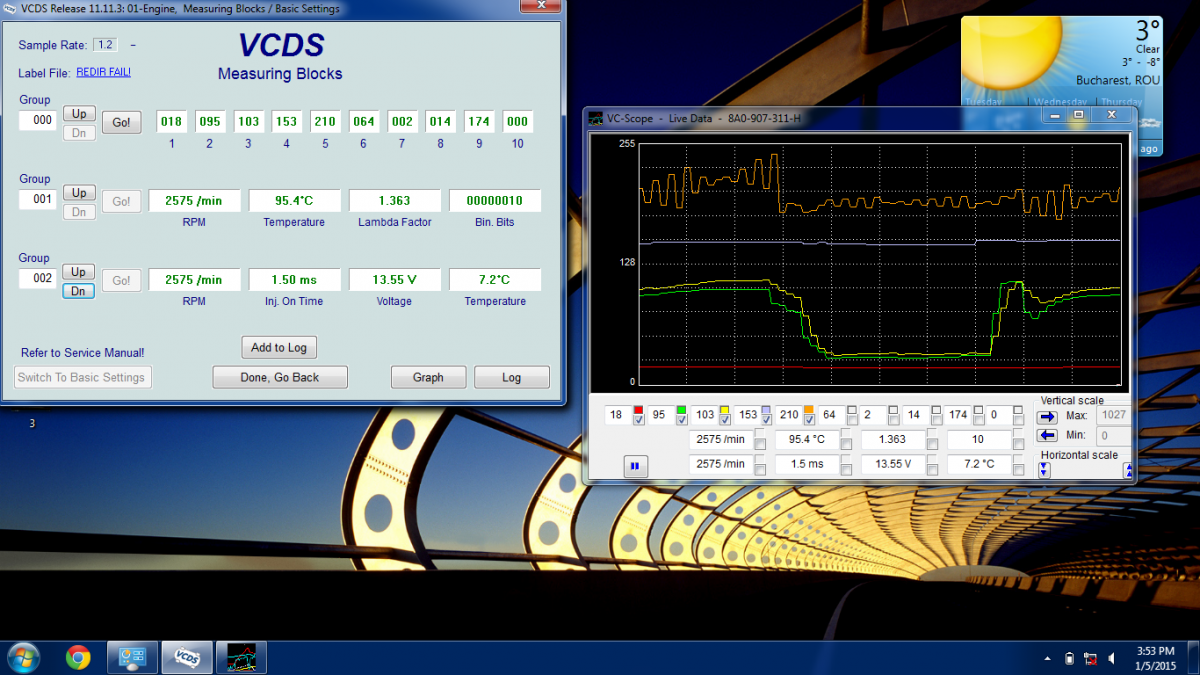This screenshot has width=1200, height=675.
Task: Enable graphing checkbox for value 14
Action: 935,420
